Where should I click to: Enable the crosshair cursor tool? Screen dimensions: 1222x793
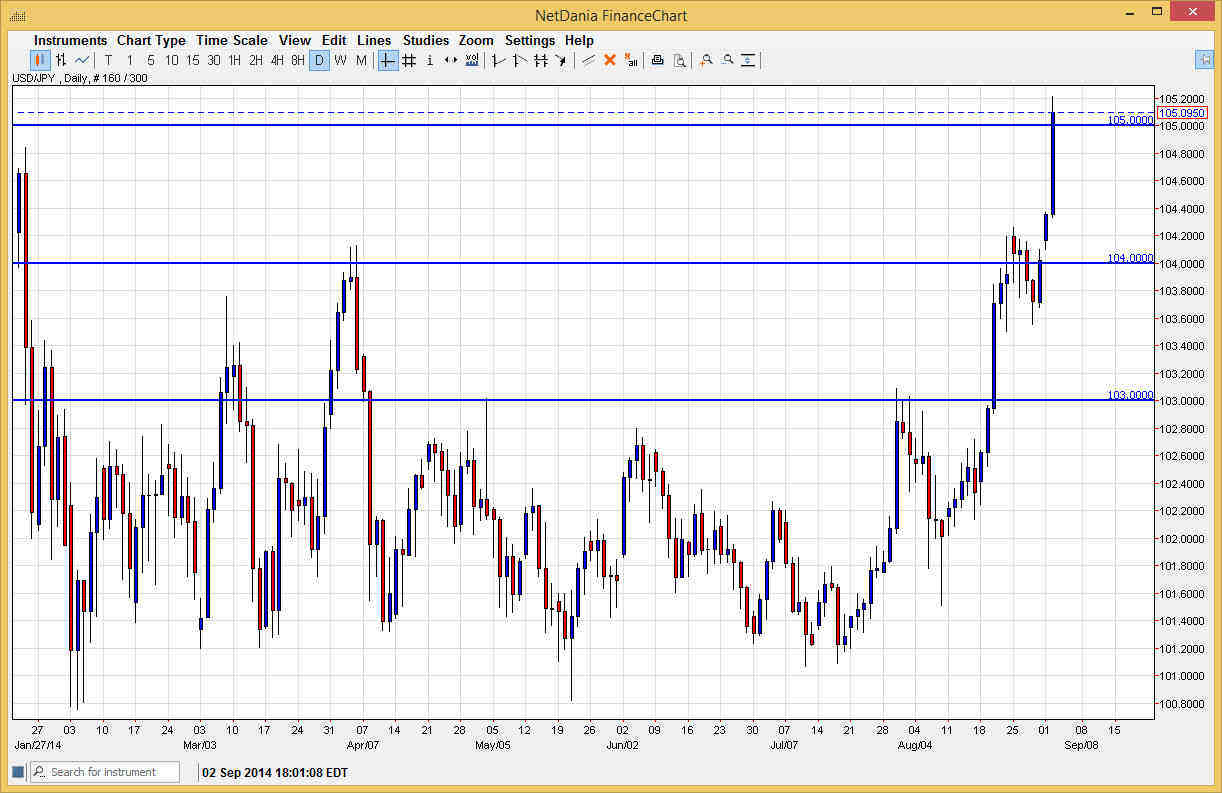point(387,60)
